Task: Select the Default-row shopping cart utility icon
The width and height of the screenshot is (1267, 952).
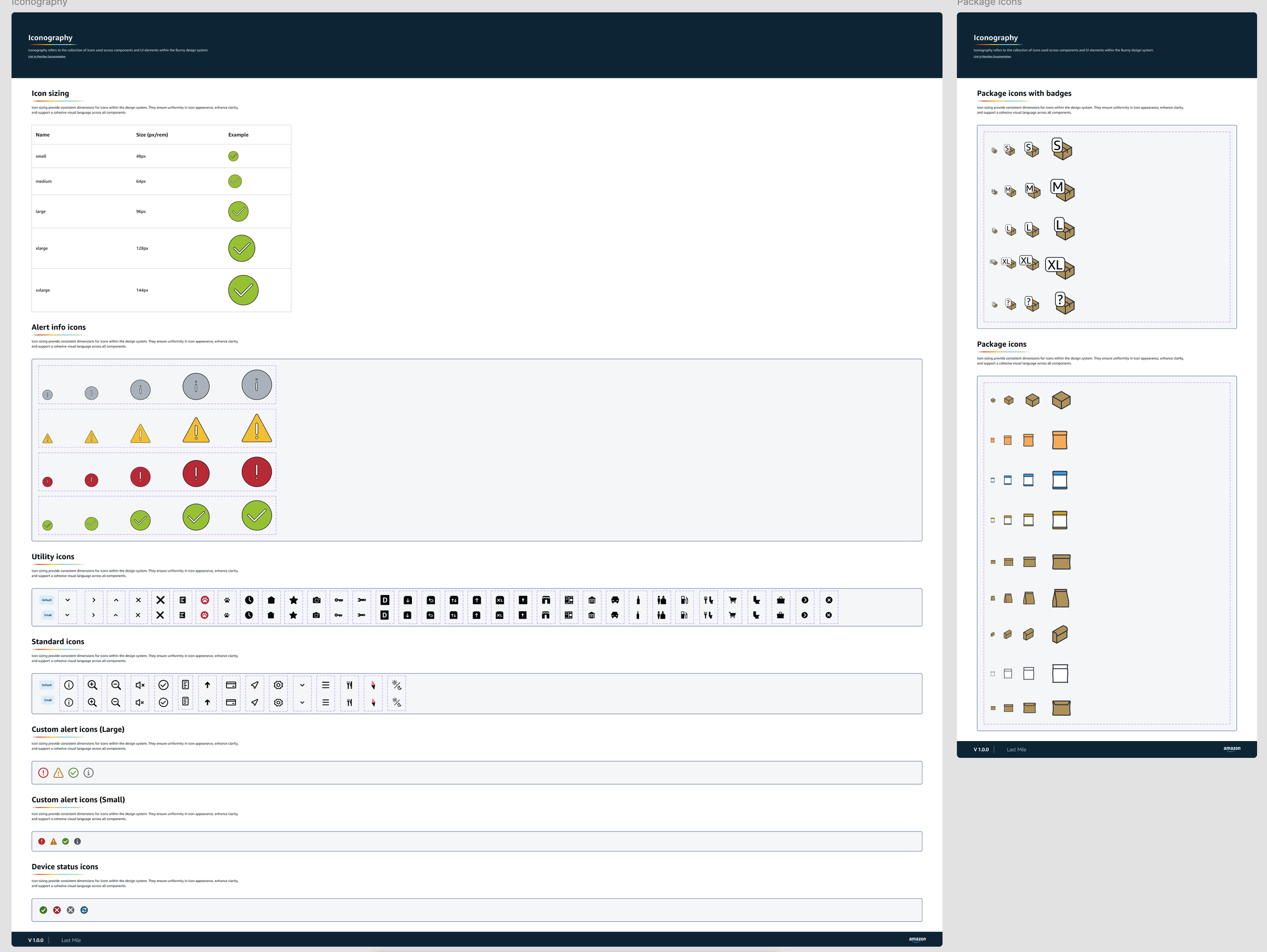Action: (x=733, y=600)
